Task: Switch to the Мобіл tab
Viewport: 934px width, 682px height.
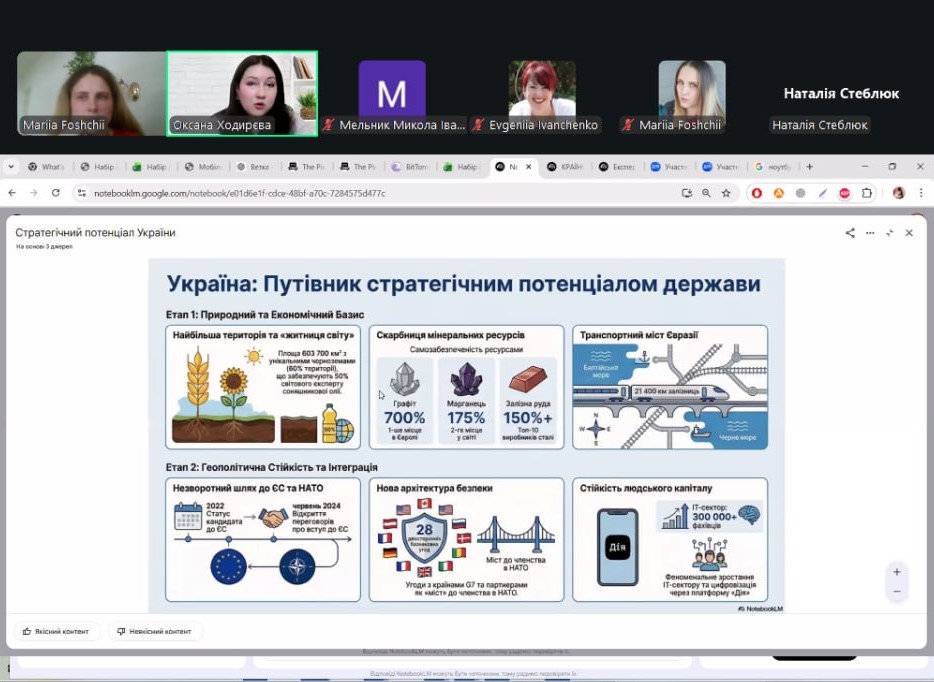Action: [x=203, y=167]
